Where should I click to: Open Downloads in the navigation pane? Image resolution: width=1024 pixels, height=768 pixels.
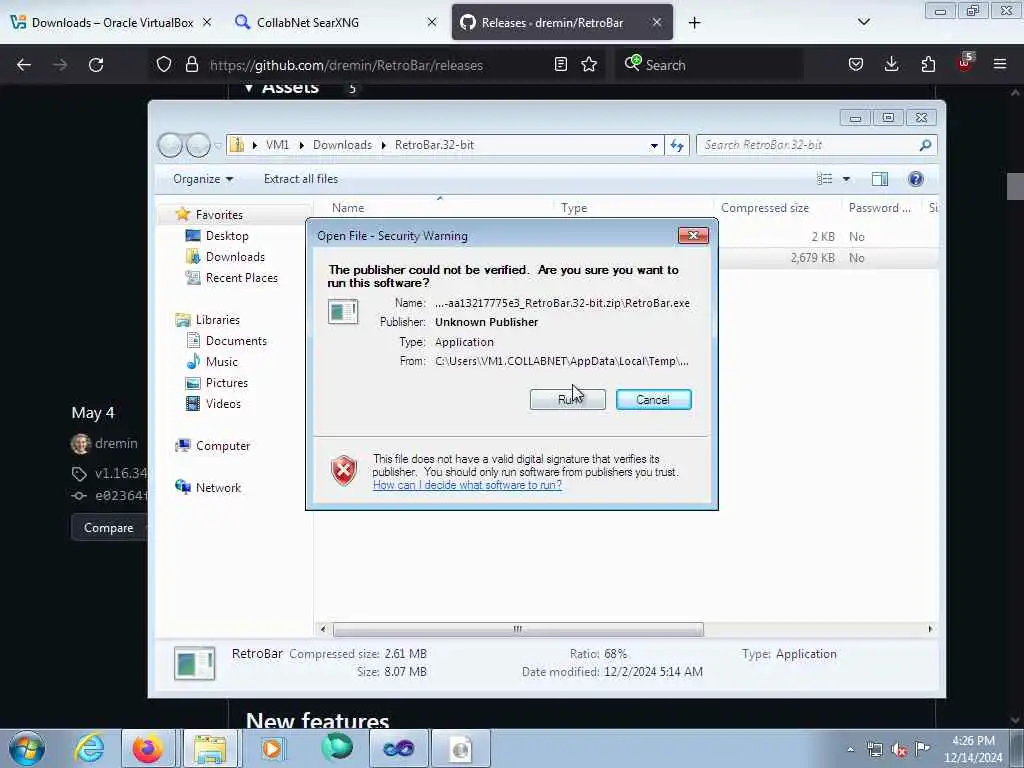pos(235,257)
